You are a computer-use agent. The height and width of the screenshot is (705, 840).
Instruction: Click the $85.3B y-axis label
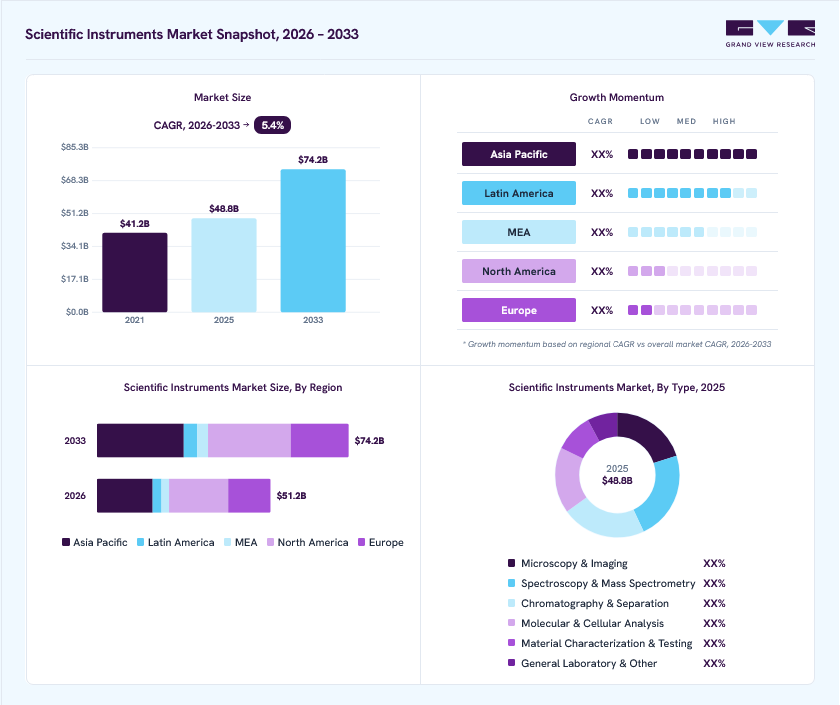(x=74, y=147)
